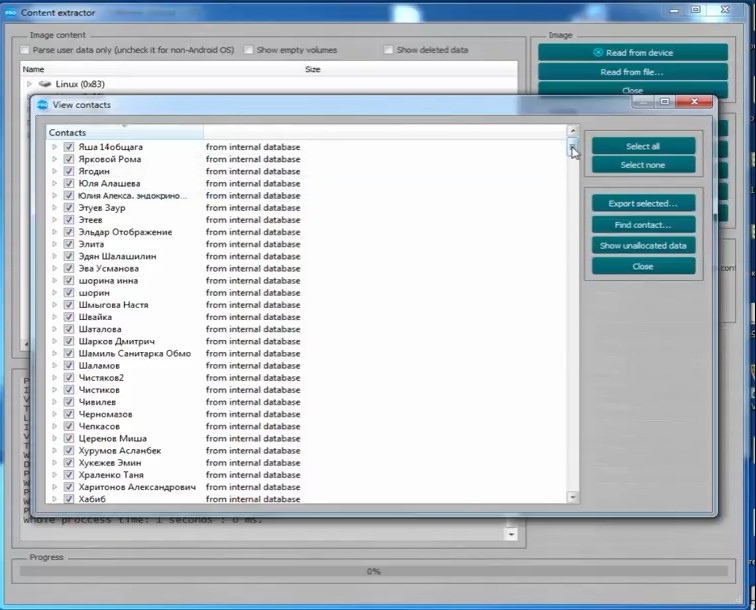Expand the Эдян Шалашилин row
The width and height of the screenshot is (756, 610).
[x=54, y=256]
